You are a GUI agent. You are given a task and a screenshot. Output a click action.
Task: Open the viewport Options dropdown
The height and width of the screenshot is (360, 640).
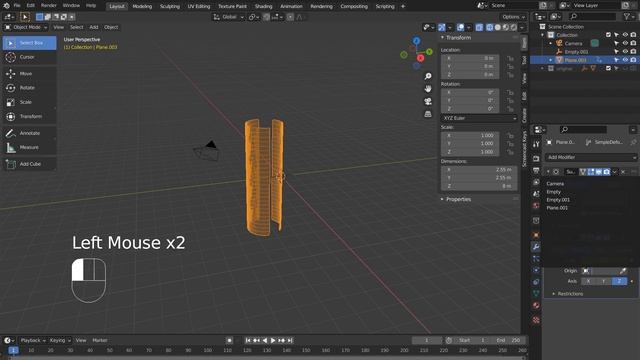click(x=513, y=17)
